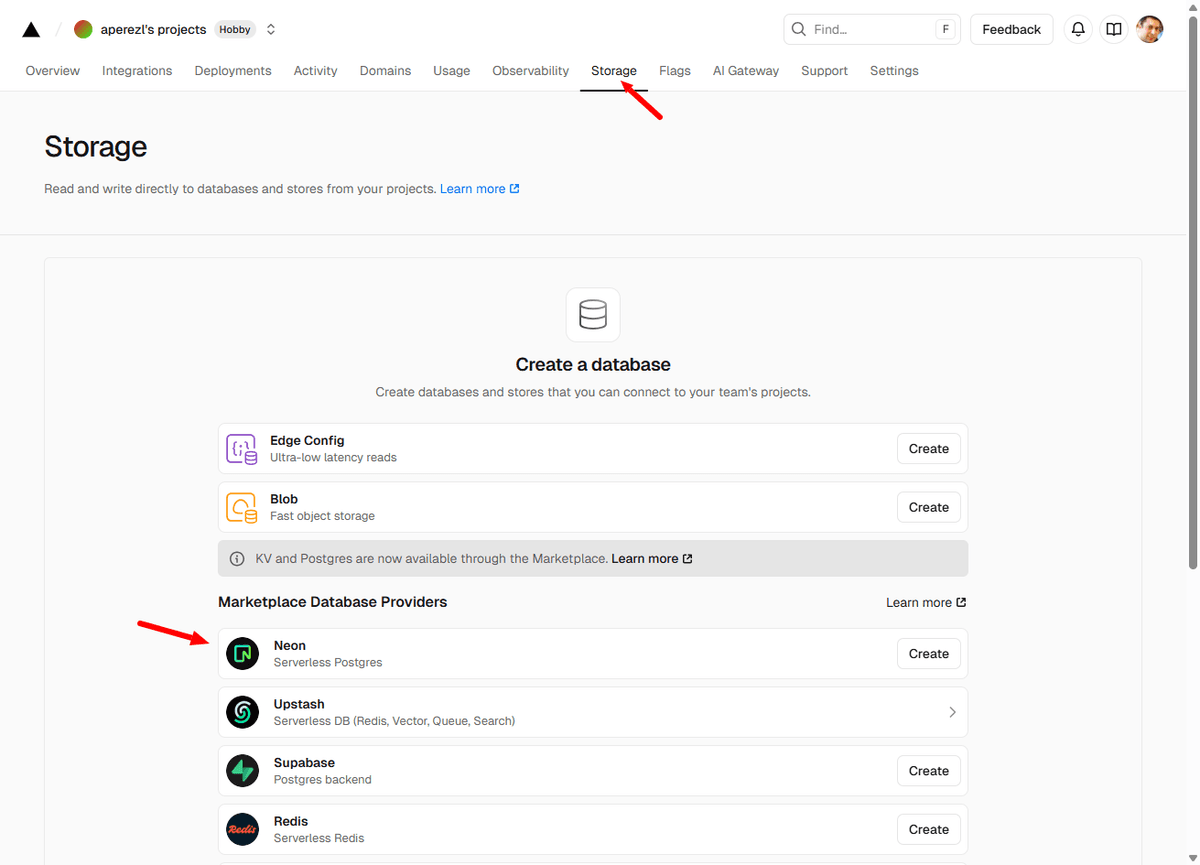This screenshot has height=865, width=1200.
Task: Click the Redis provider logo
Action: [x=242, y=829]
